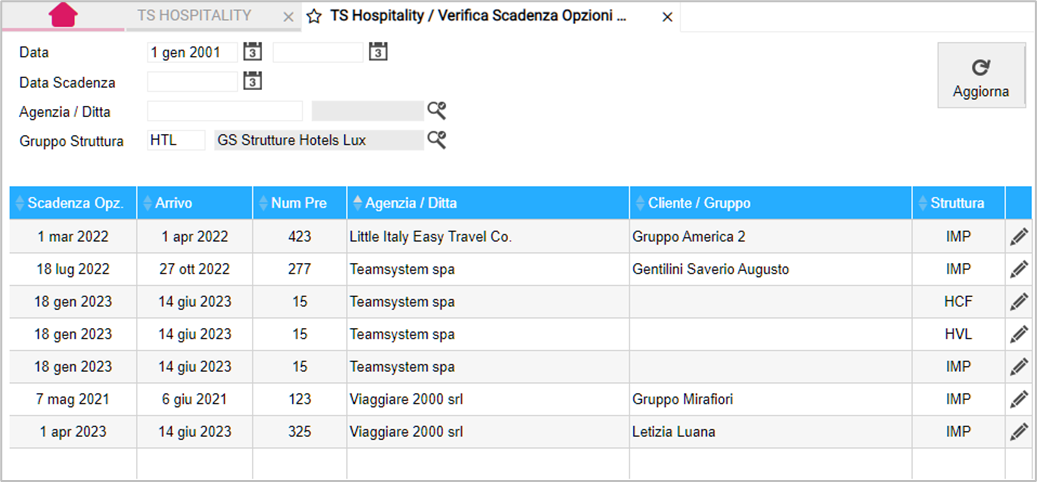Viewport: 1037px width, 482px height.
Task: Focus the Agenzia / Ditta code field
Action: pyautogui.click(x=225, y=111)
